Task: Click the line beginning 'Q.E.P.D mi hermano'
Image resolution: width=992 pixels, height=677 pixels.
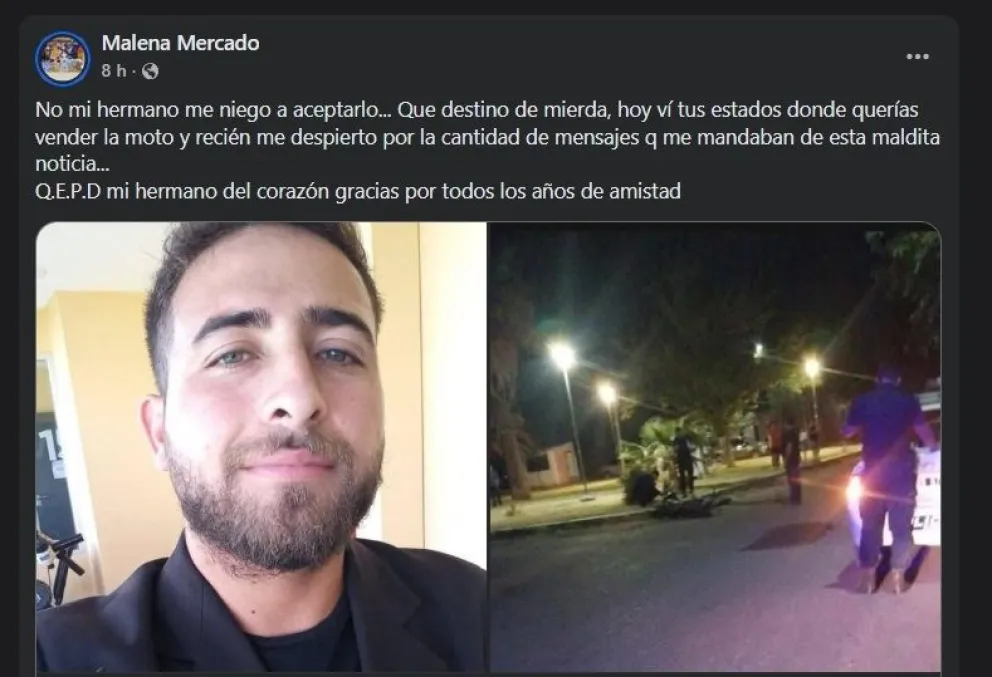Action: click(x=358, y=190)
